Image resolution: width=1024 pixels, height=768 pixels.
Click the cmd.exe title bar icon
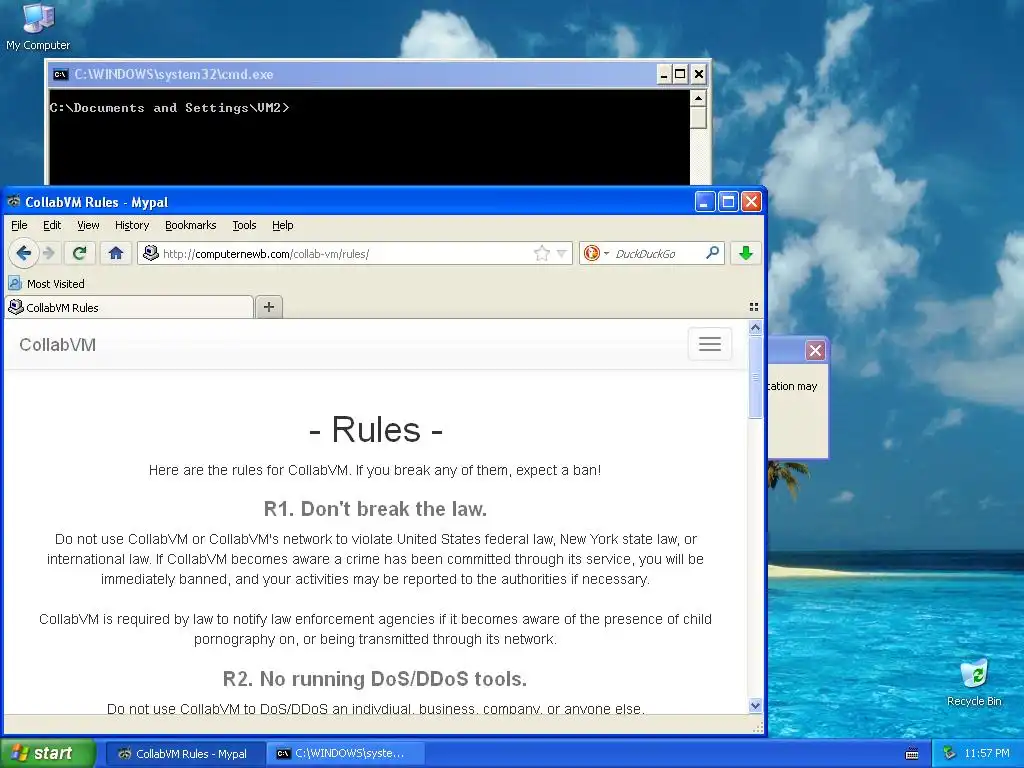(60, 74)
